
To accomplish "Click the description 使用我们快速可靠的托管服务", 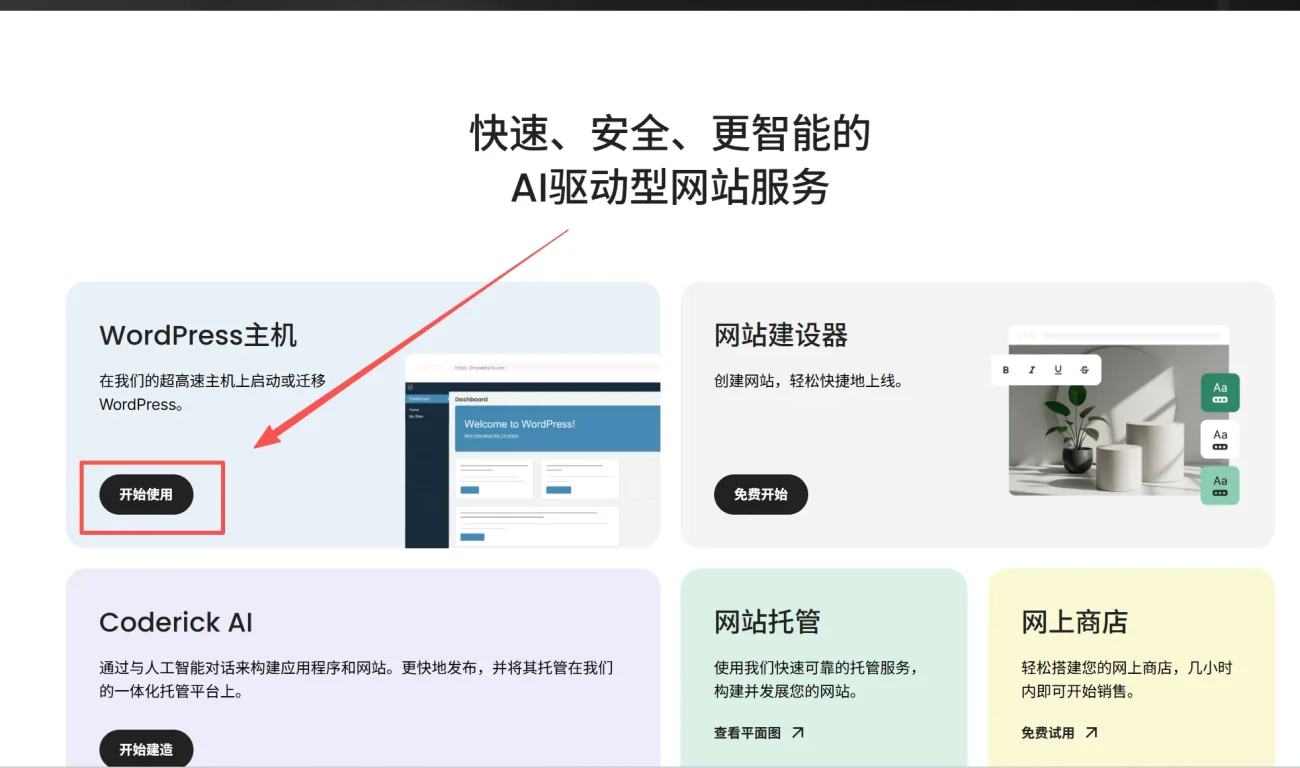I will pyautogui.click(x=816, y=679).
